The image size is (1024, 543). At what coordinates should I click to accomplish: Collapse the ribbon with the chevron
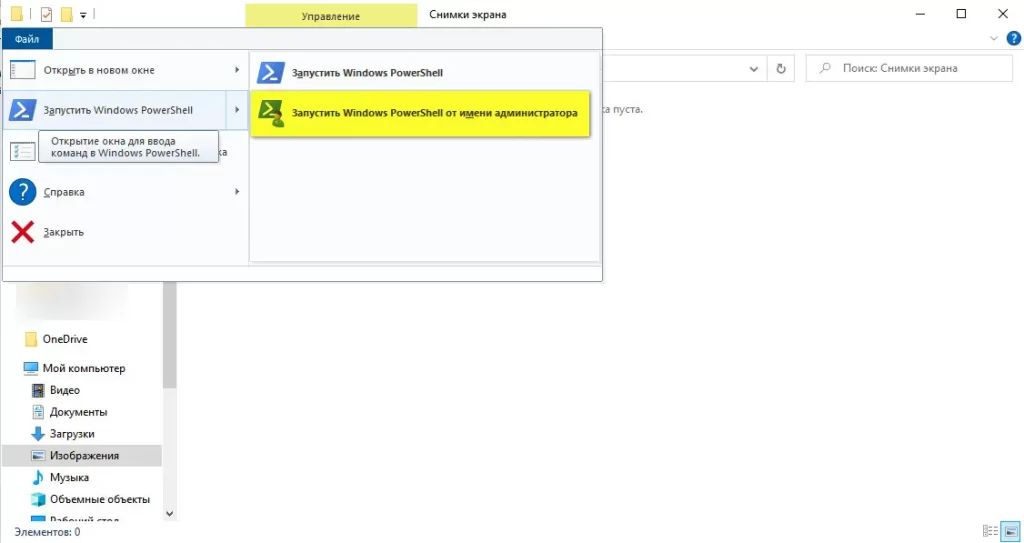tap(994, 39)
